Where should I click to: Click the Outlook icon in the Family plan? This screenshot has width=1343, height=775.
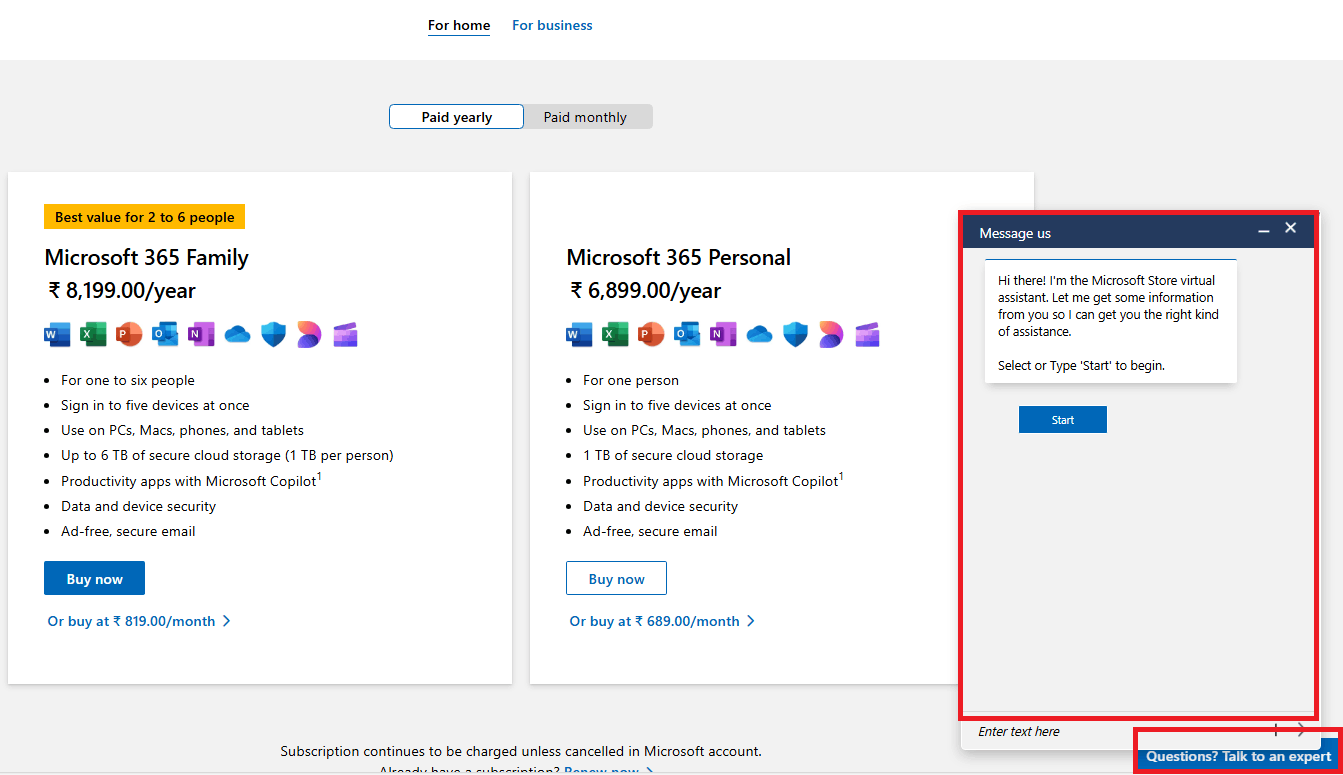[x=165, y=335]
